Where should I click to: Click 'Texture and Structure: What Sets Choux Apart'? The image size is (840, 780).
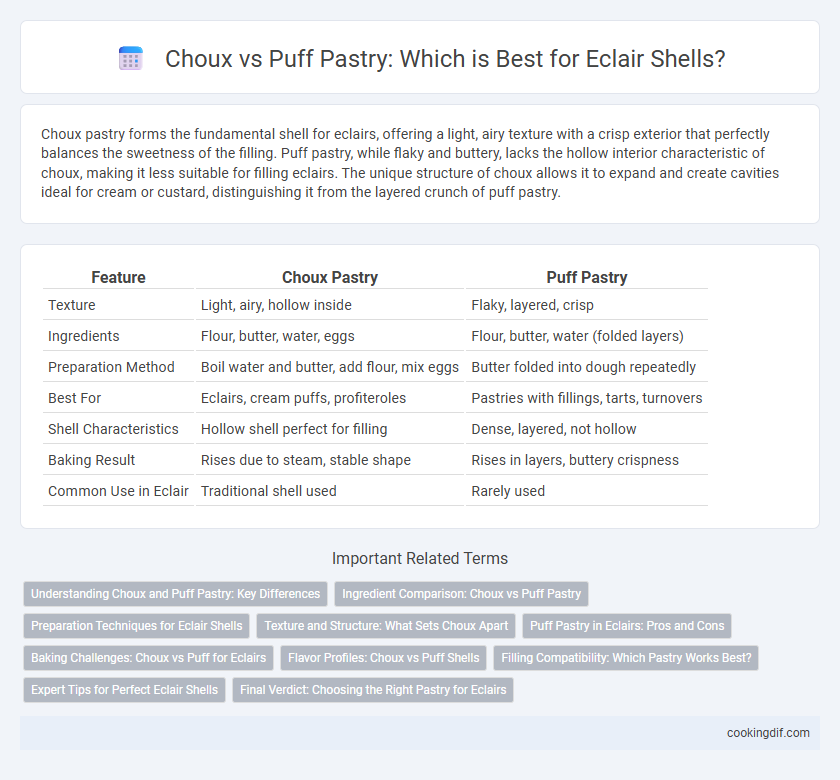[386, 626]
